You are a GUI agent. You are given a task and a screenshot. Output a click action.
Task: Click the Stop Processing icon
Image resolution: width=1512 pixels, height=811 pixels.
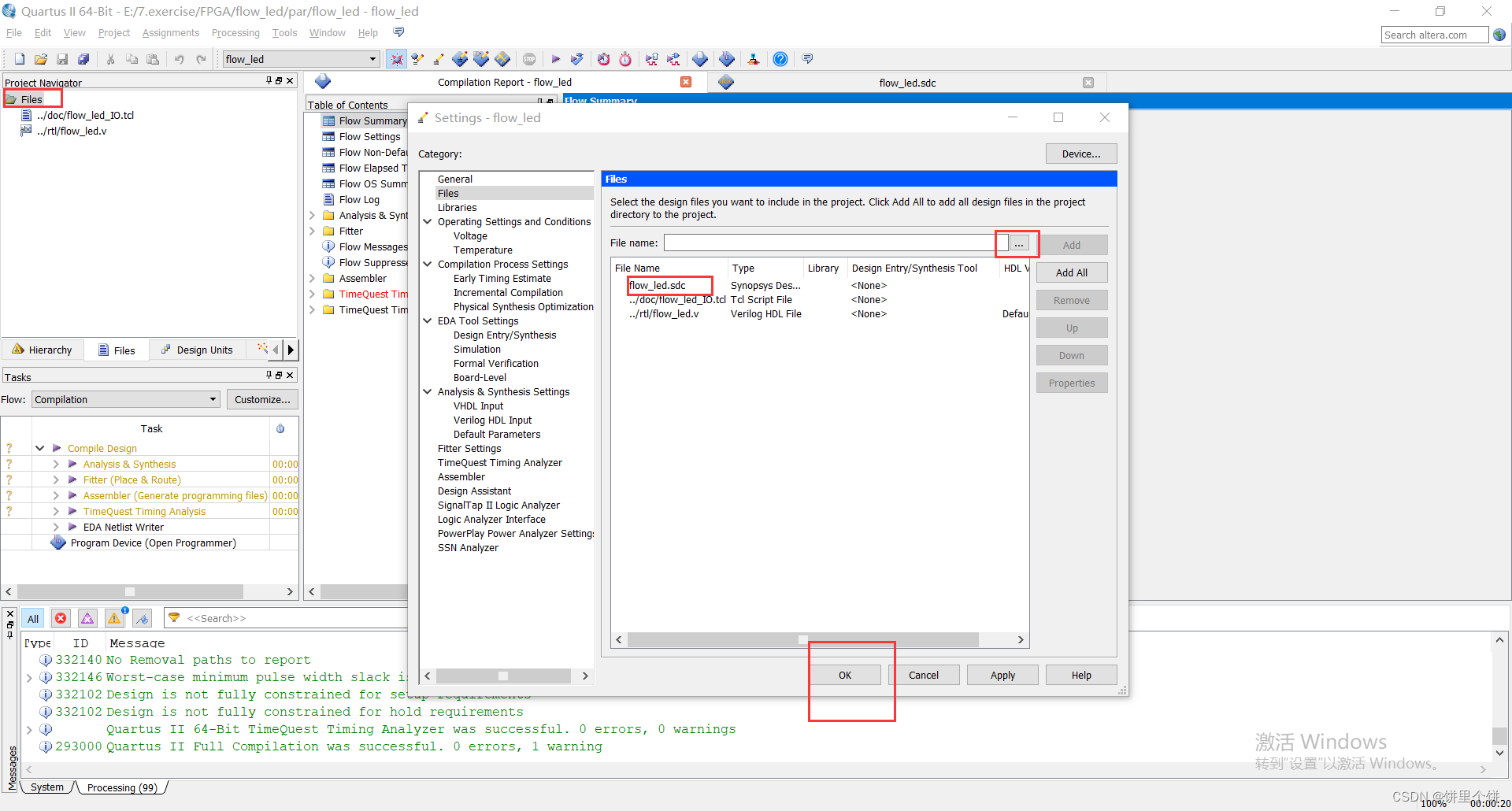coord(529,59)
